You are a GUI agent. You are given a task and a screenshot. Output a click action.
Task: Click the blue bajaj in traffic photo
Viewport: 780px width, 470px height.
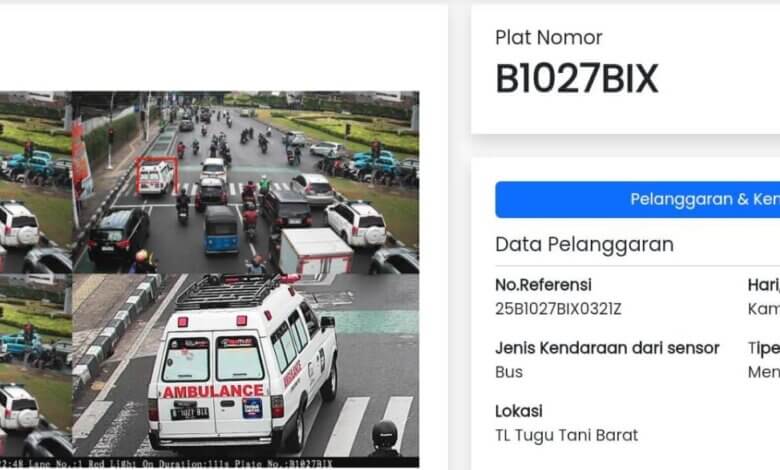[x=221, y=230]
